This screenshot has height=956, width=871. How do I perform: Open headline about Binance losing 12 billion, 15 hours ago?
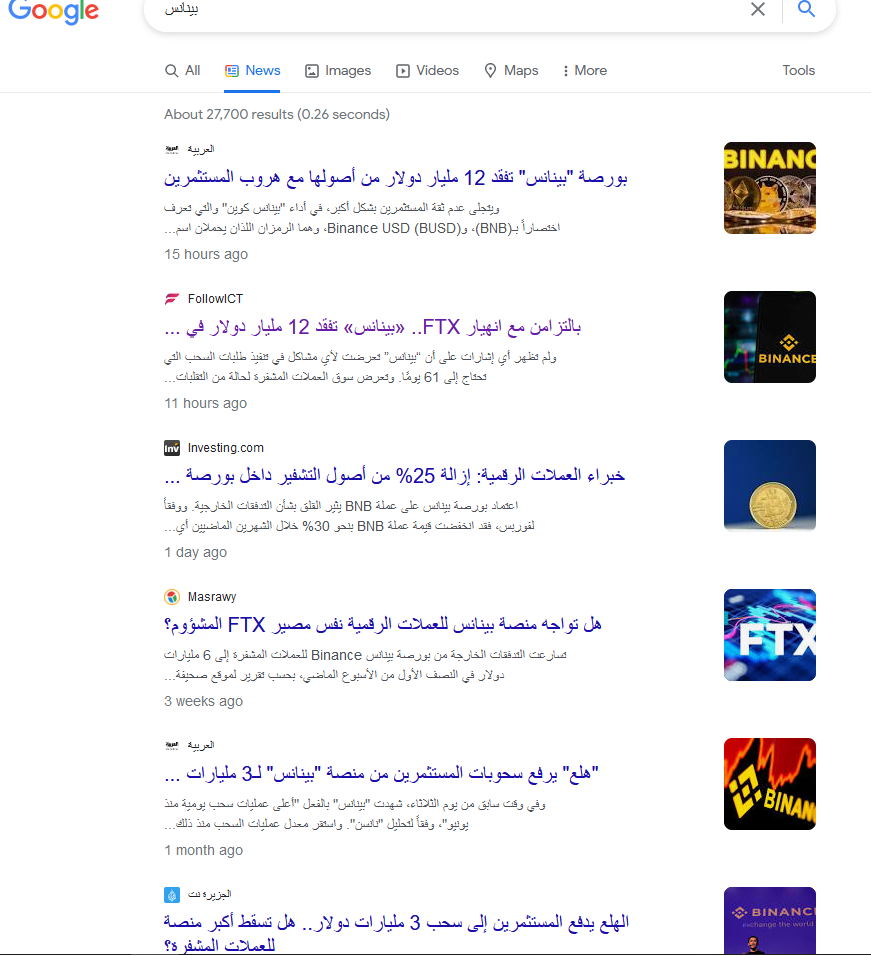[x=396, y=177]
